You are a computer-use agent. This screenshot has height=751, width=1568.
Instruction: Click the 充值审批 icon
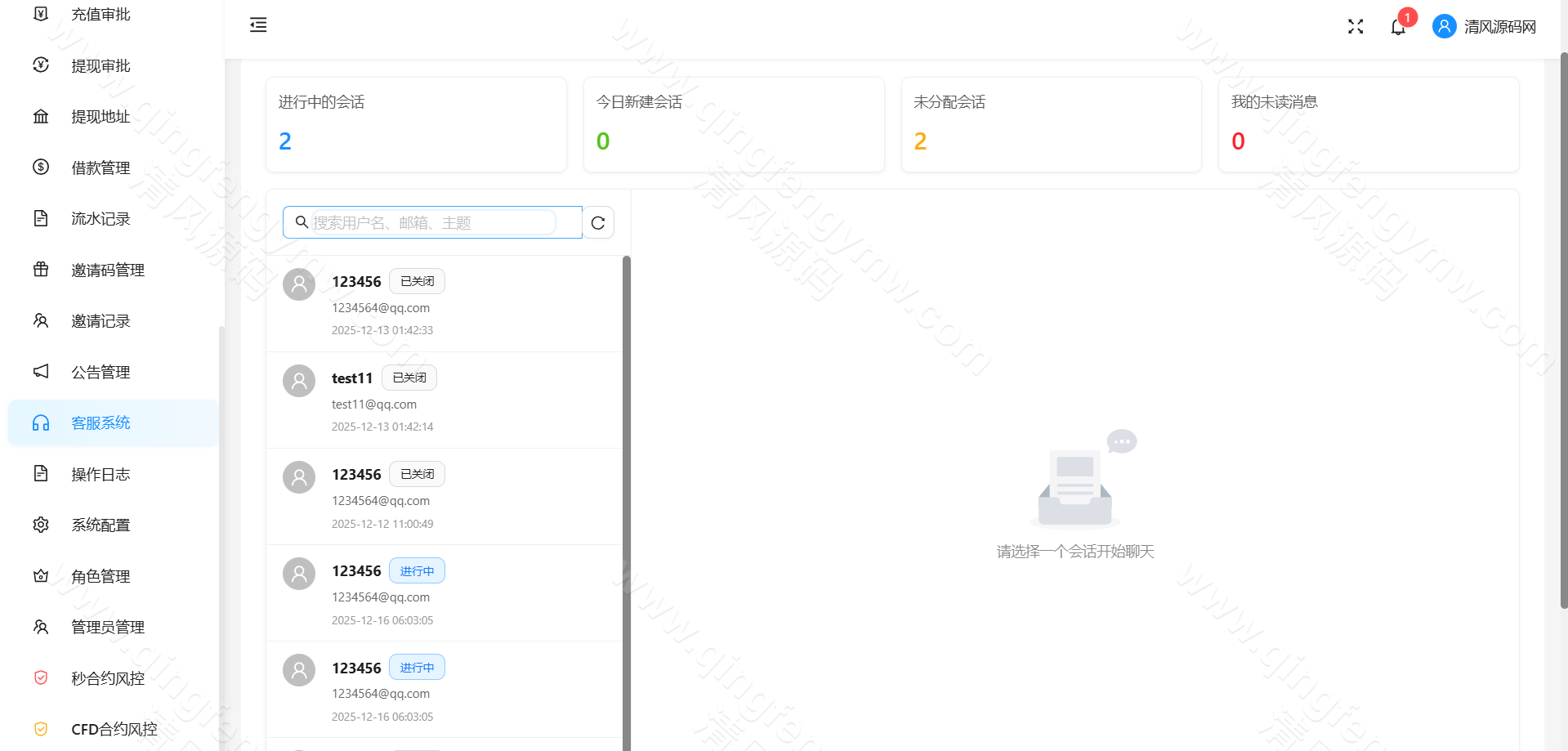(41, 13)
